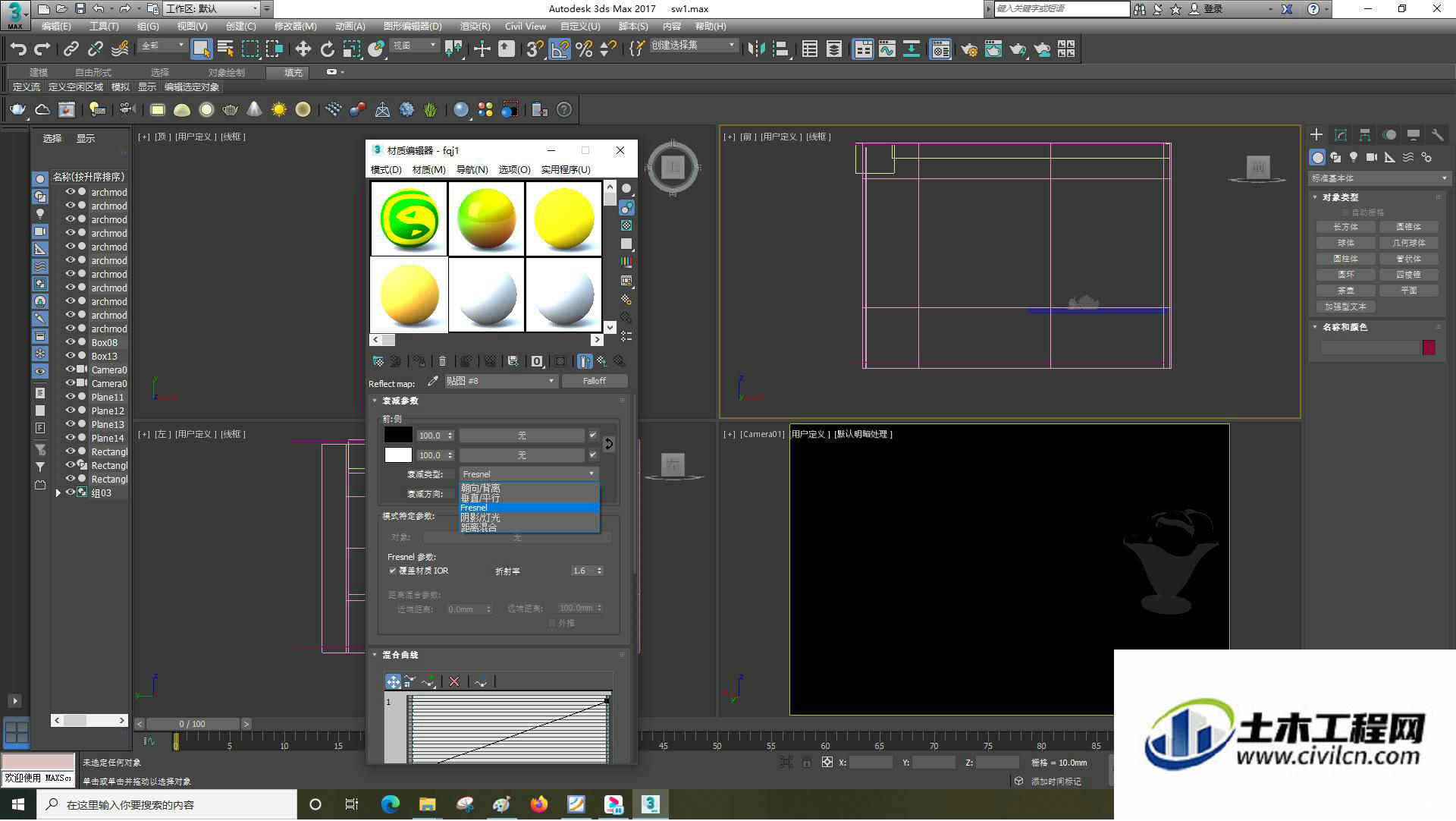Collapse the 衰减参数 rollout
This screenshot has width=1456, height=821.
(x=400, y=401)
